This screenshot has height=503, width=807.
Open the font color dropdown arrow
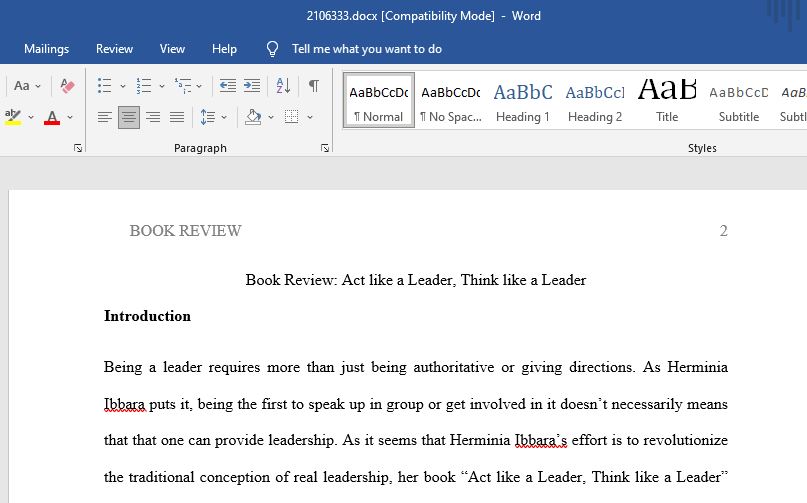[70, 117]
